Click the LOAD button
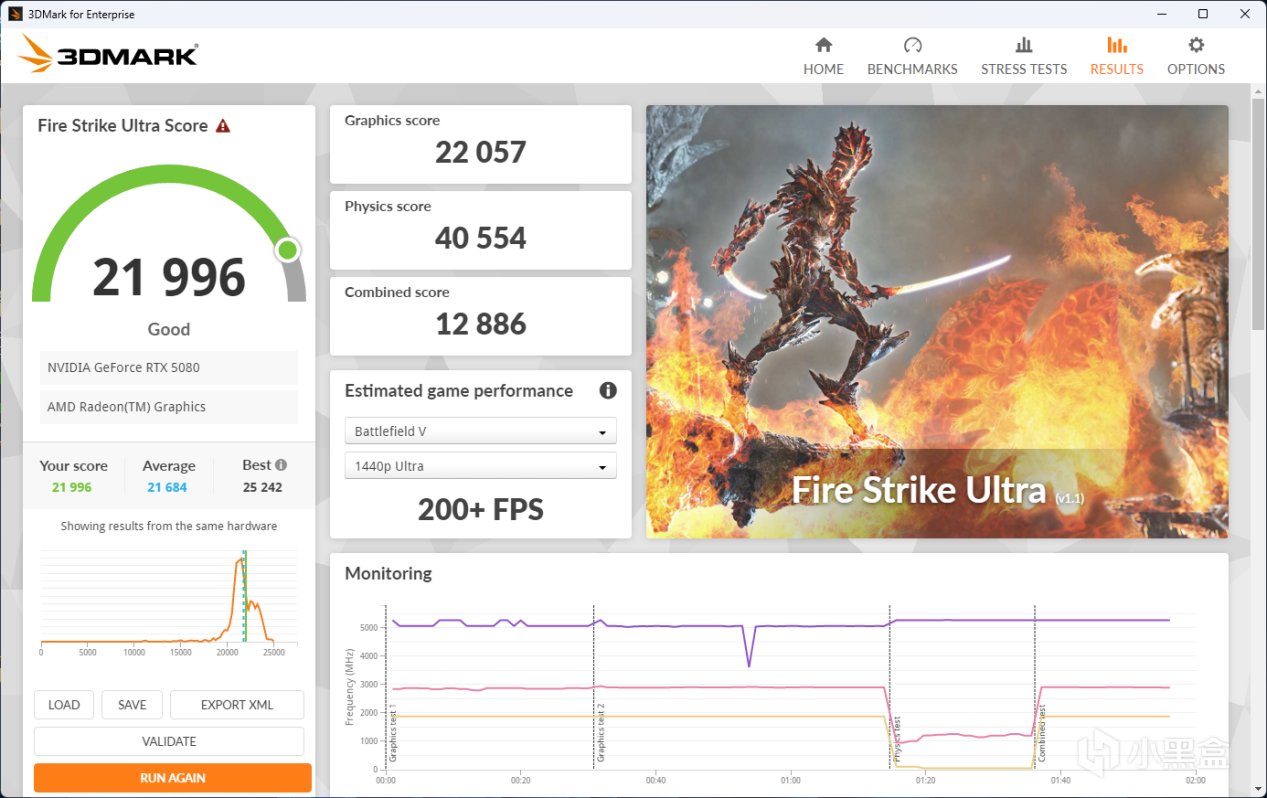This screenshot has width=1267, height=798. coord(64,705)
